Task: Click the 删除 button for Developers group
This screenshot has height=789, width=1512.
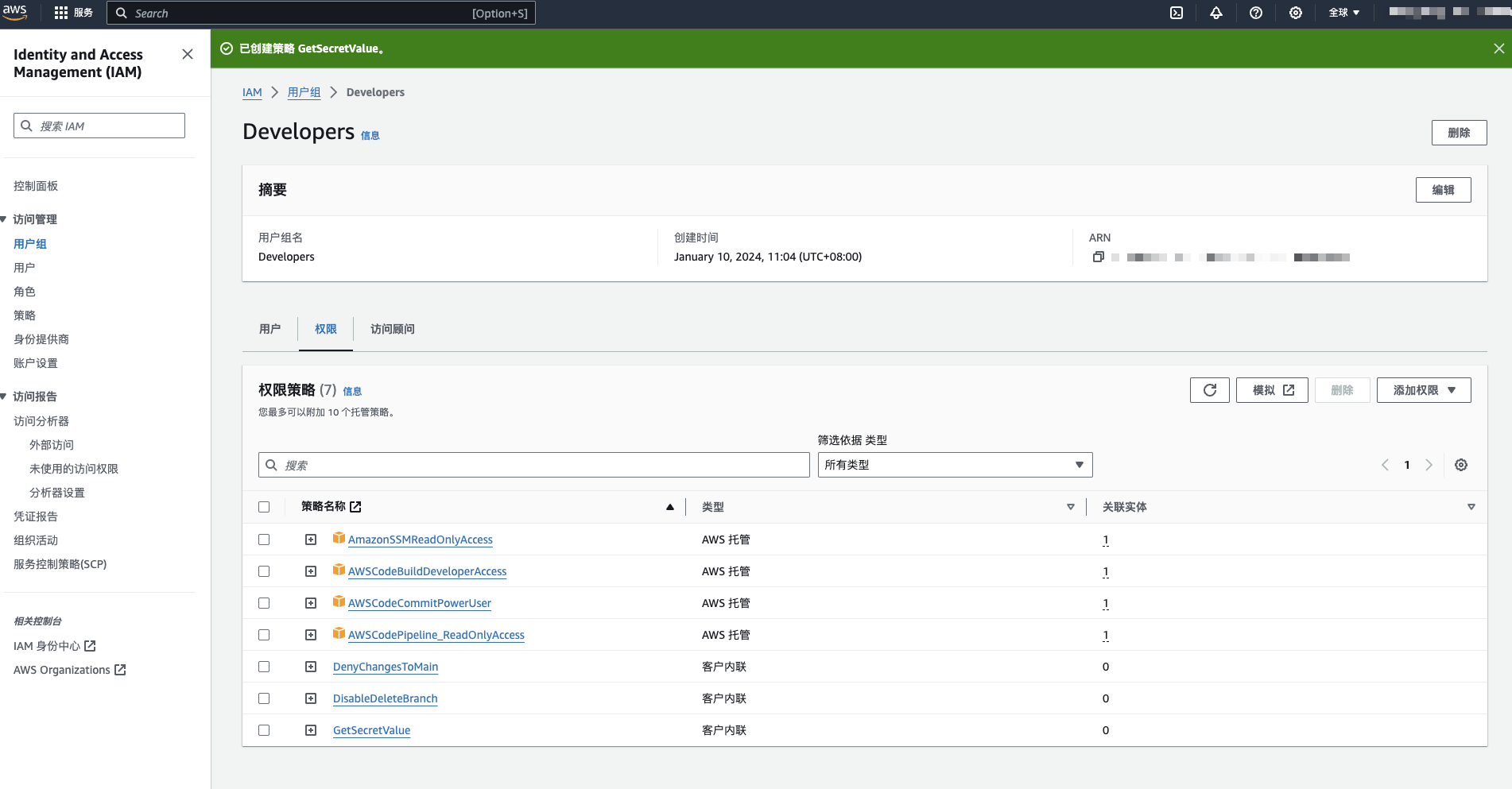Action: (x=1459, y=133)
